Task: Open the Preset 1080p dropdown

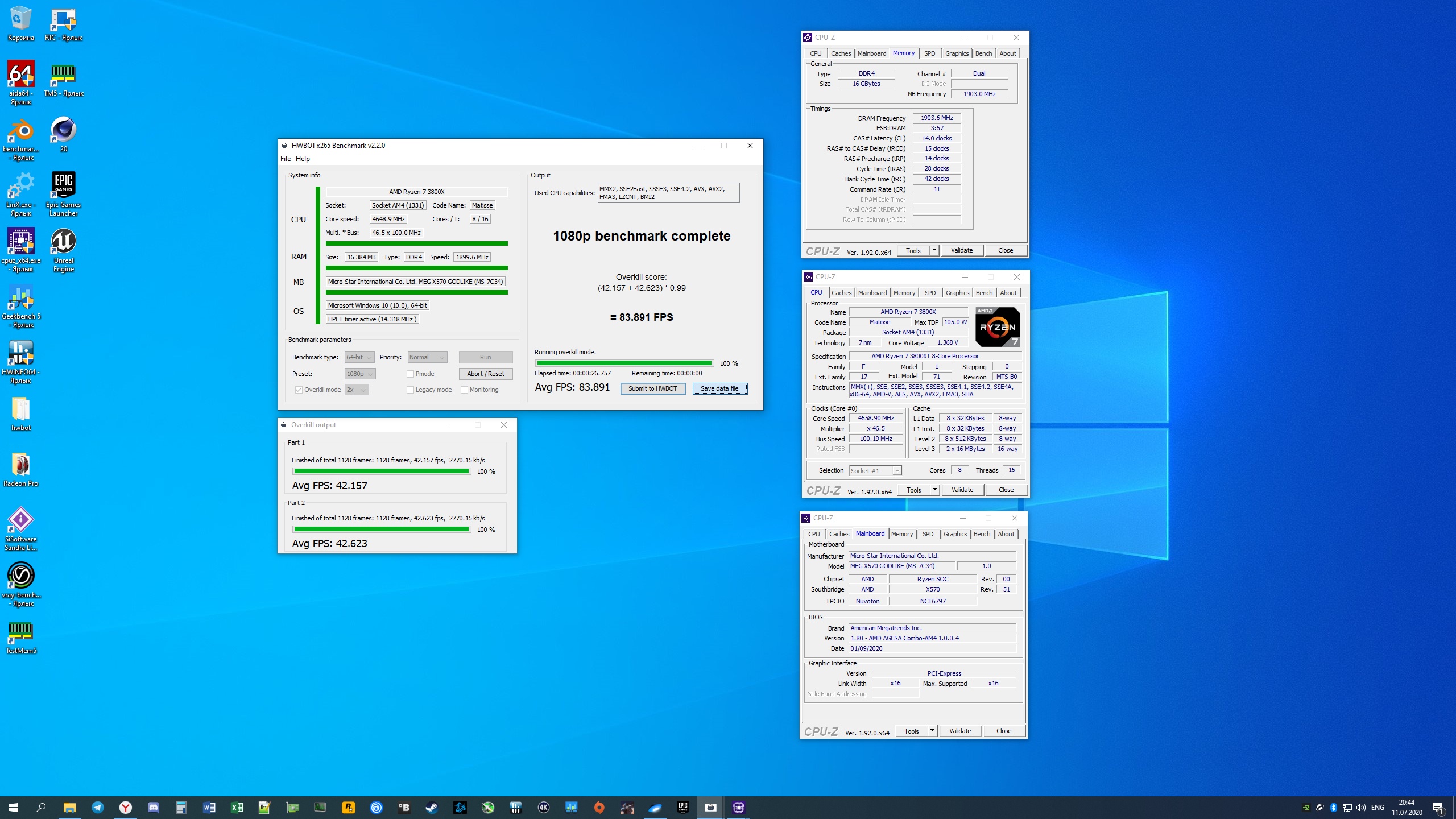Action: [x=360, y=374]
